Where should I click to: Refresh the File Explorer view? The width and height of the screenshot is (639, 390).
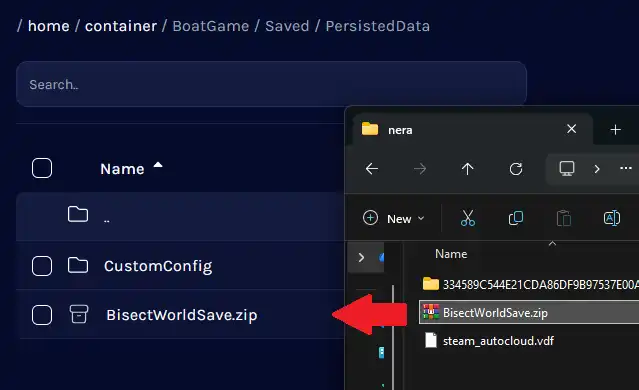click(516, 169)
